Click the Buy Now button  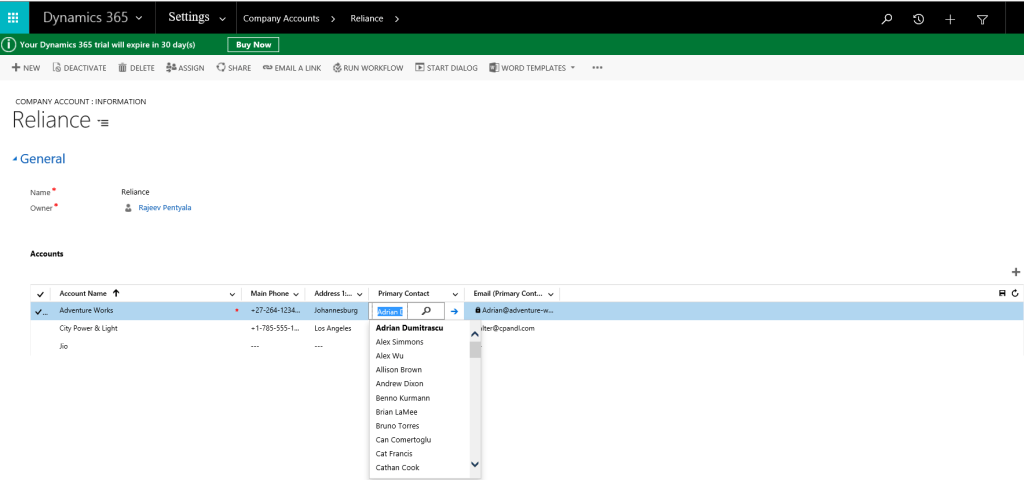pyautogui.click(x=253, y=45)
